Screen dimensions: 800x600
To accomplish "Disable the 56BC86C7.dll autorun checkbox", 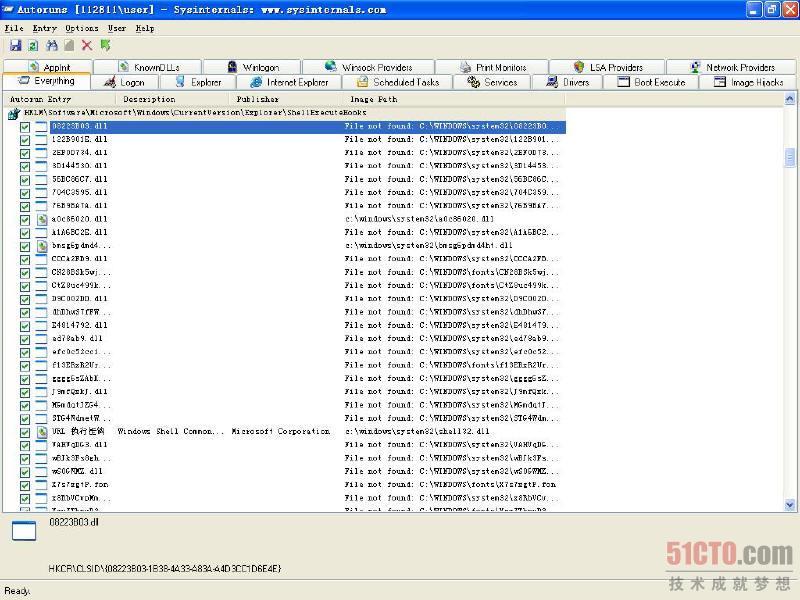I will tap(24, 180).
